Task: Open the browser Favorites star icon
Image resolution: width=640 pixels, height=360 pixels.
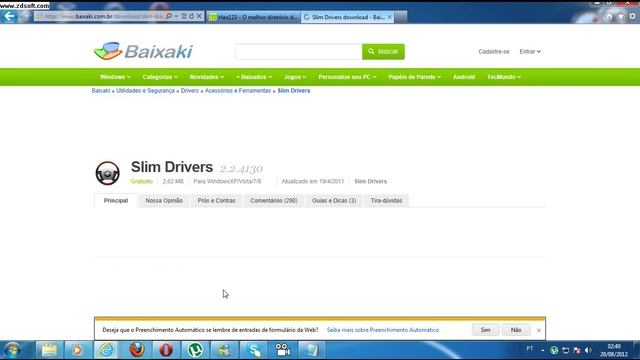Action: [x=621, y=16]
